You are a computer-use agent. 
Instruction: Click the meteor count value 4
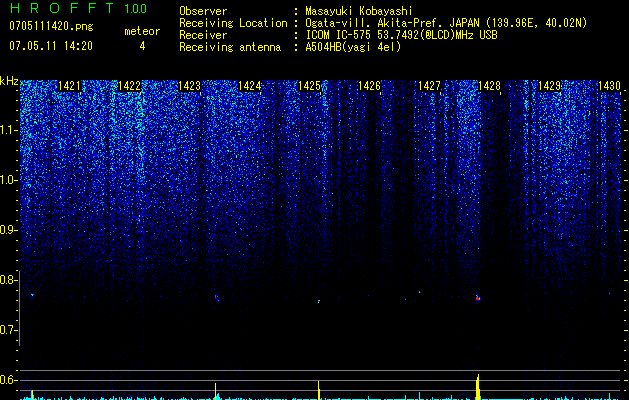coord(142,46)
